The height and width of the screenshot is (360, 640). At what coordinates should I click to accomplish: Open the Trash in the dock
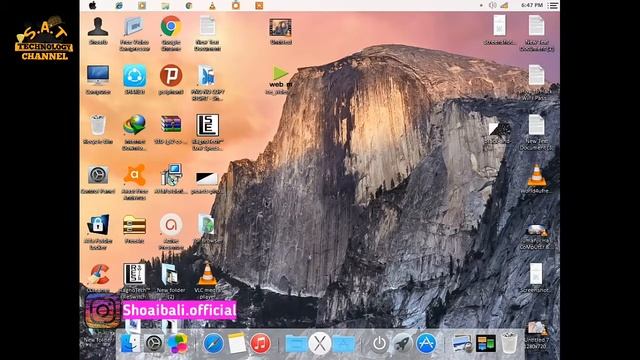point(509,343)
